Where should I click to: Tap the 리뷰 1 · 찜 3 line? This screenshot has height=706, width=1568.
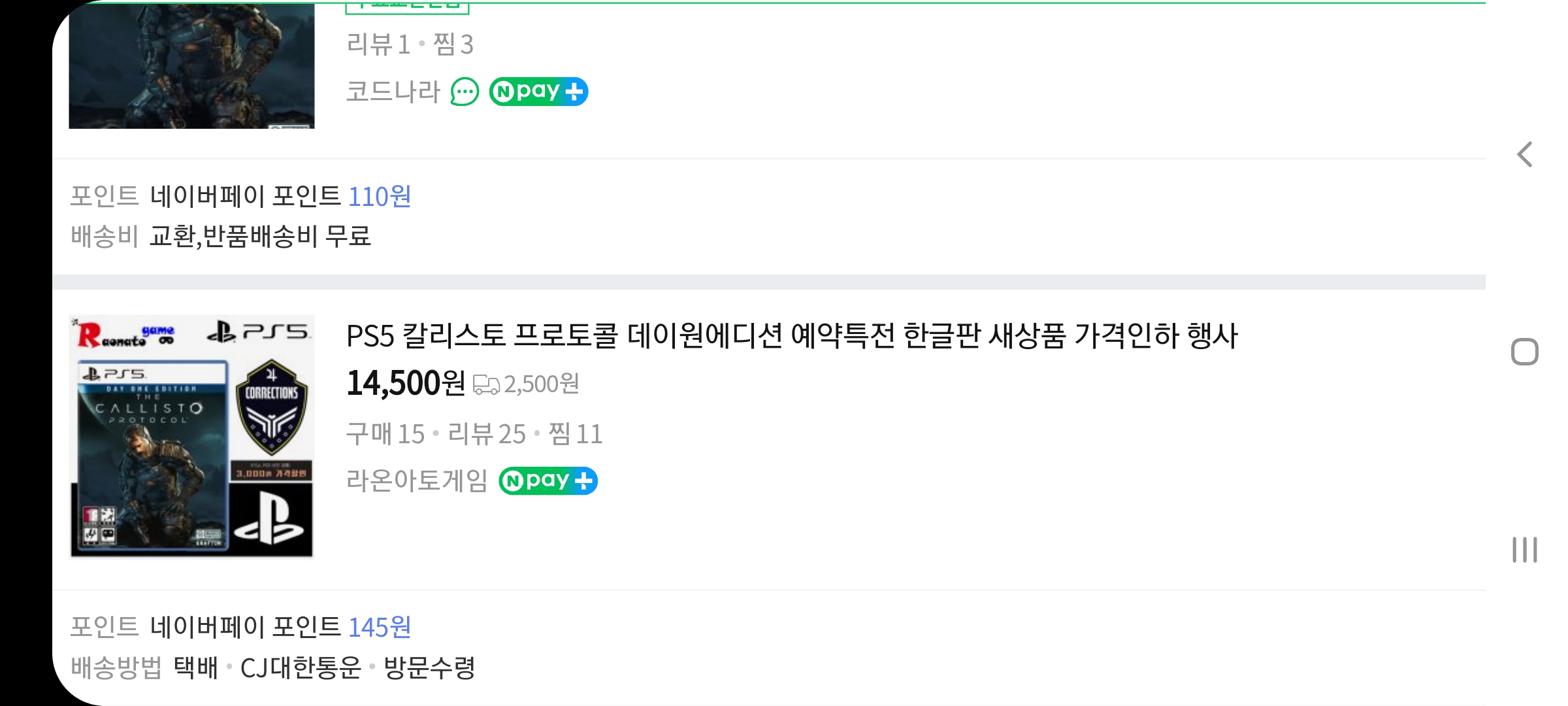[410, 44]
